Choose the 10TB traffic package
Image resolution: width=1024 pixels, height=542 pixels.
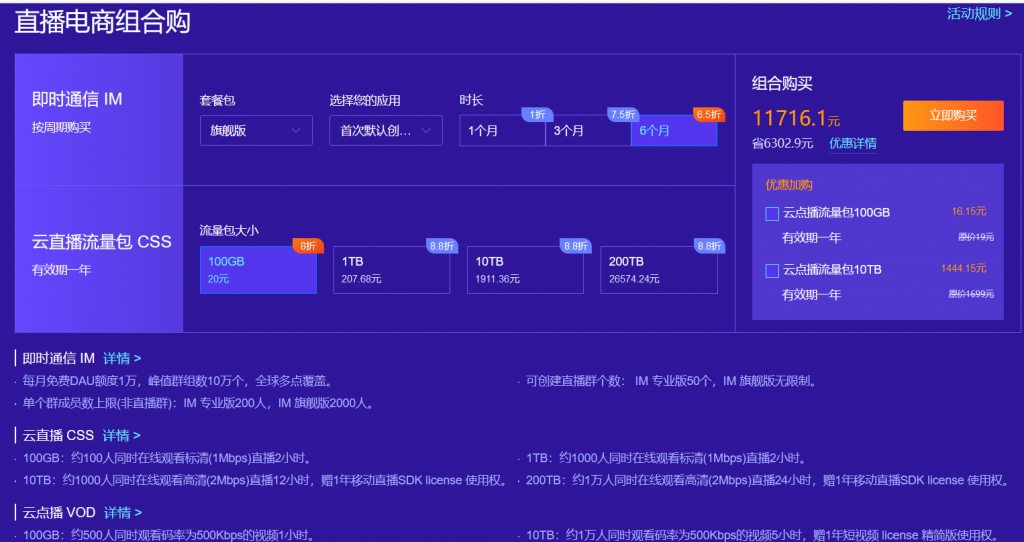525,270
